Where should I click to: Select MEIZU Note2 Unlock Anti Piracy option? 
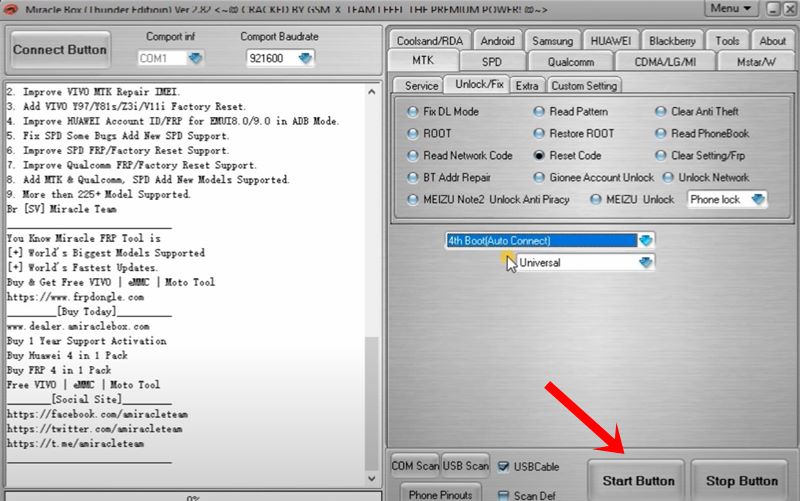pyautogui.click(x=488, y=199)
